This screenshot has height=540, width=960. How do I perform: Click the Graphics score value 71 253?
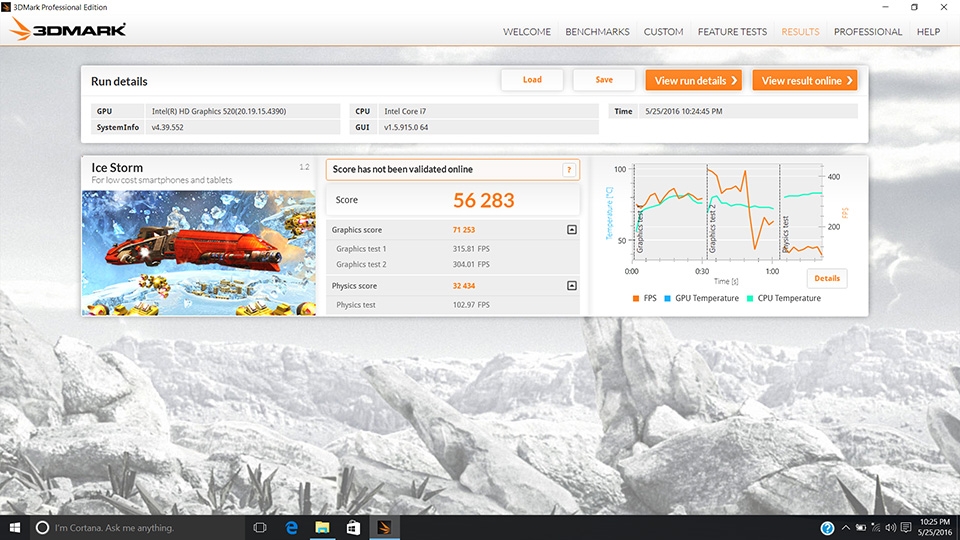[463, 230]
